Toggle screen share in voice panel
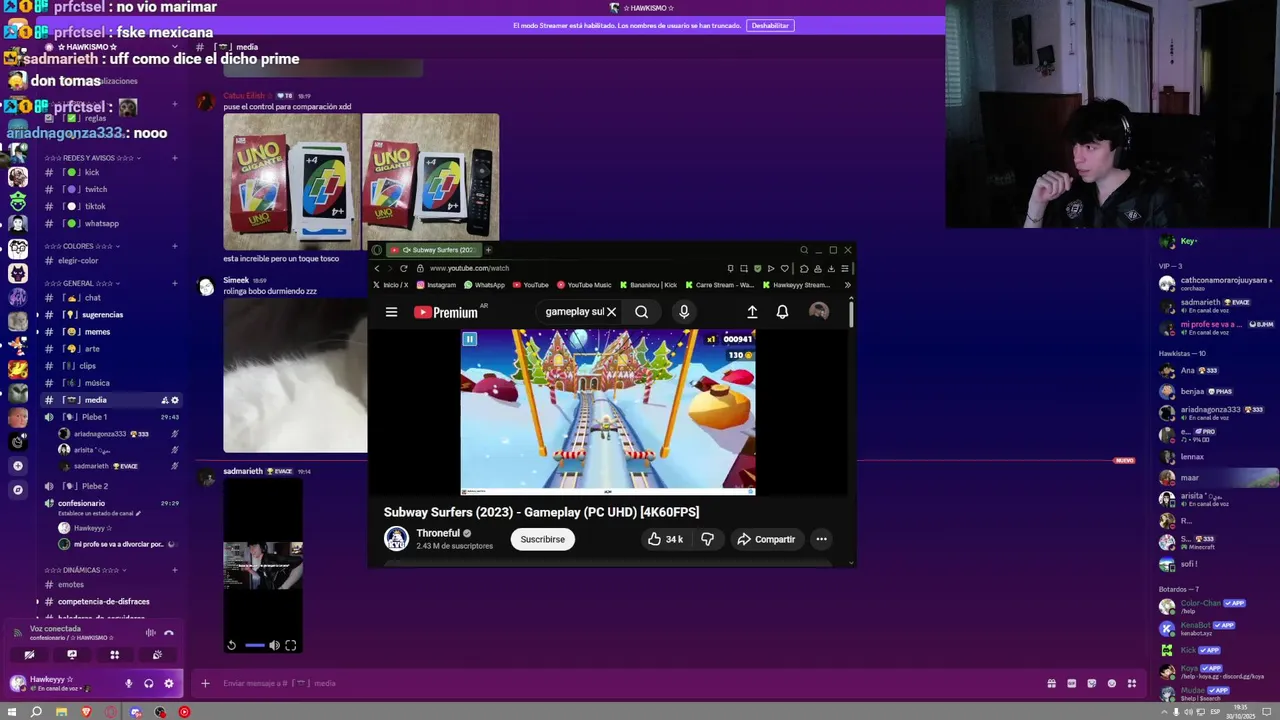Viewport: 1280px width, 720px height. pyautogui.click(x=72, y=655)
